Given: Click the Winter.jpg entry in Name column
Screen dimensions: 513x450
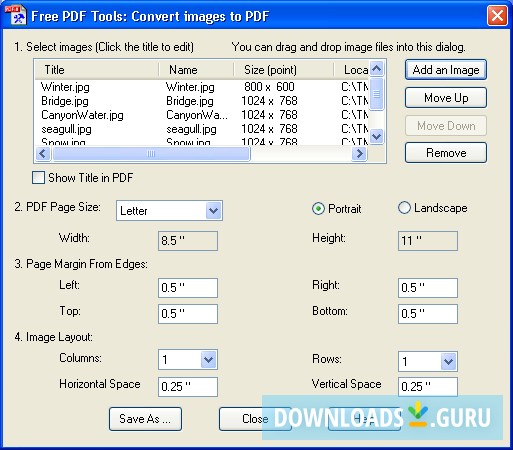Looking at the screenshot, I should 190,87.
